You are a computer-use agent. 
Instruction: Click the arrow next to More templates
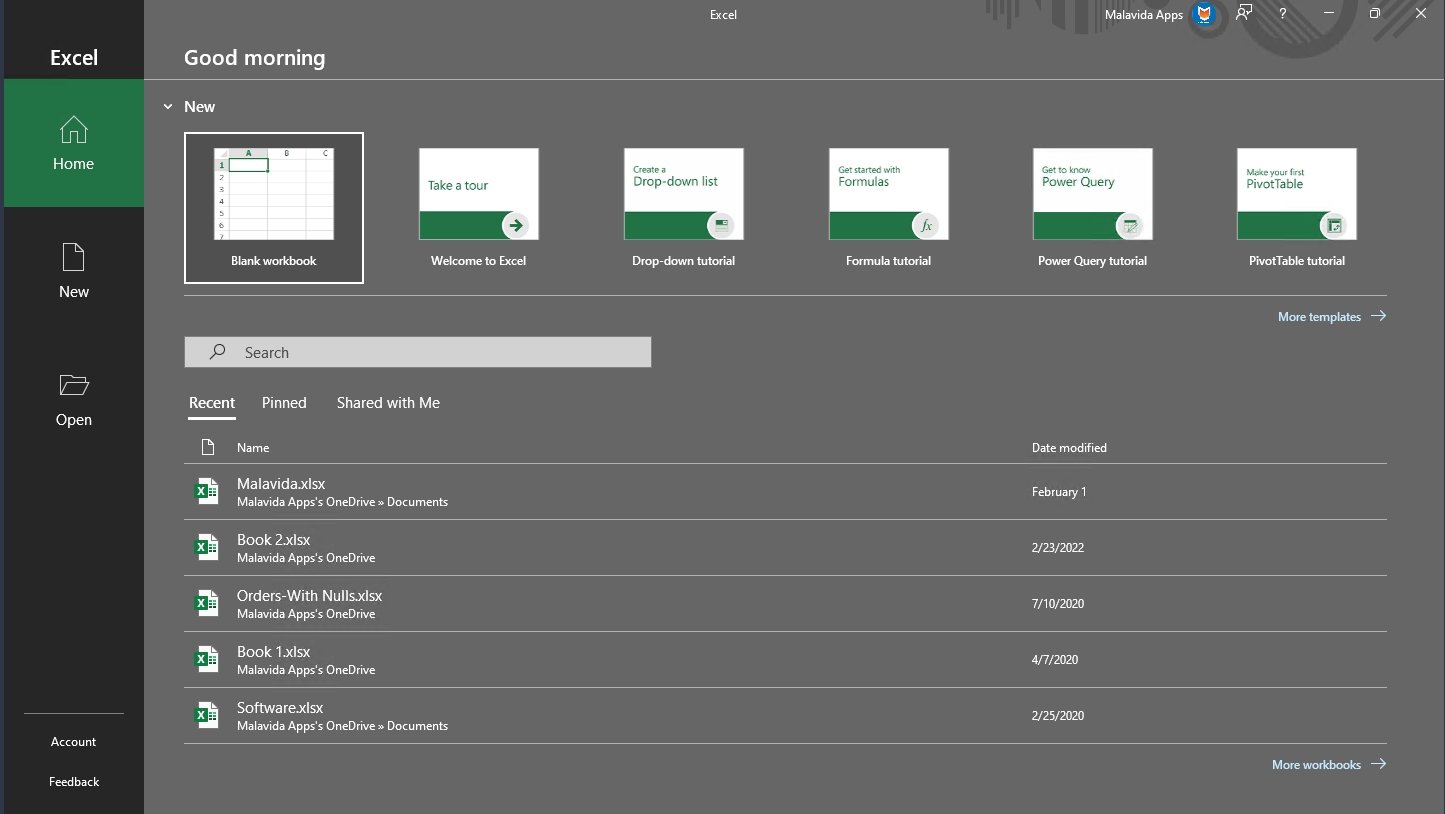coord(1378,316)
